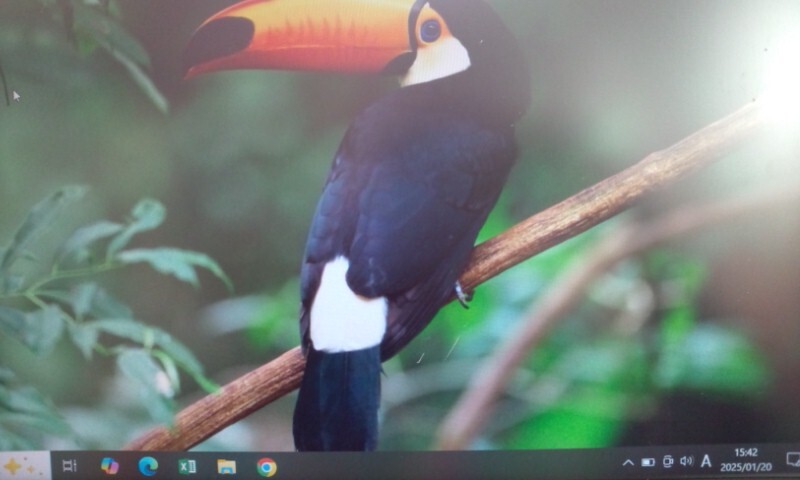Screen dimensions: 800x480
Task: Open the speaker volume control
Action: [686, 461]
